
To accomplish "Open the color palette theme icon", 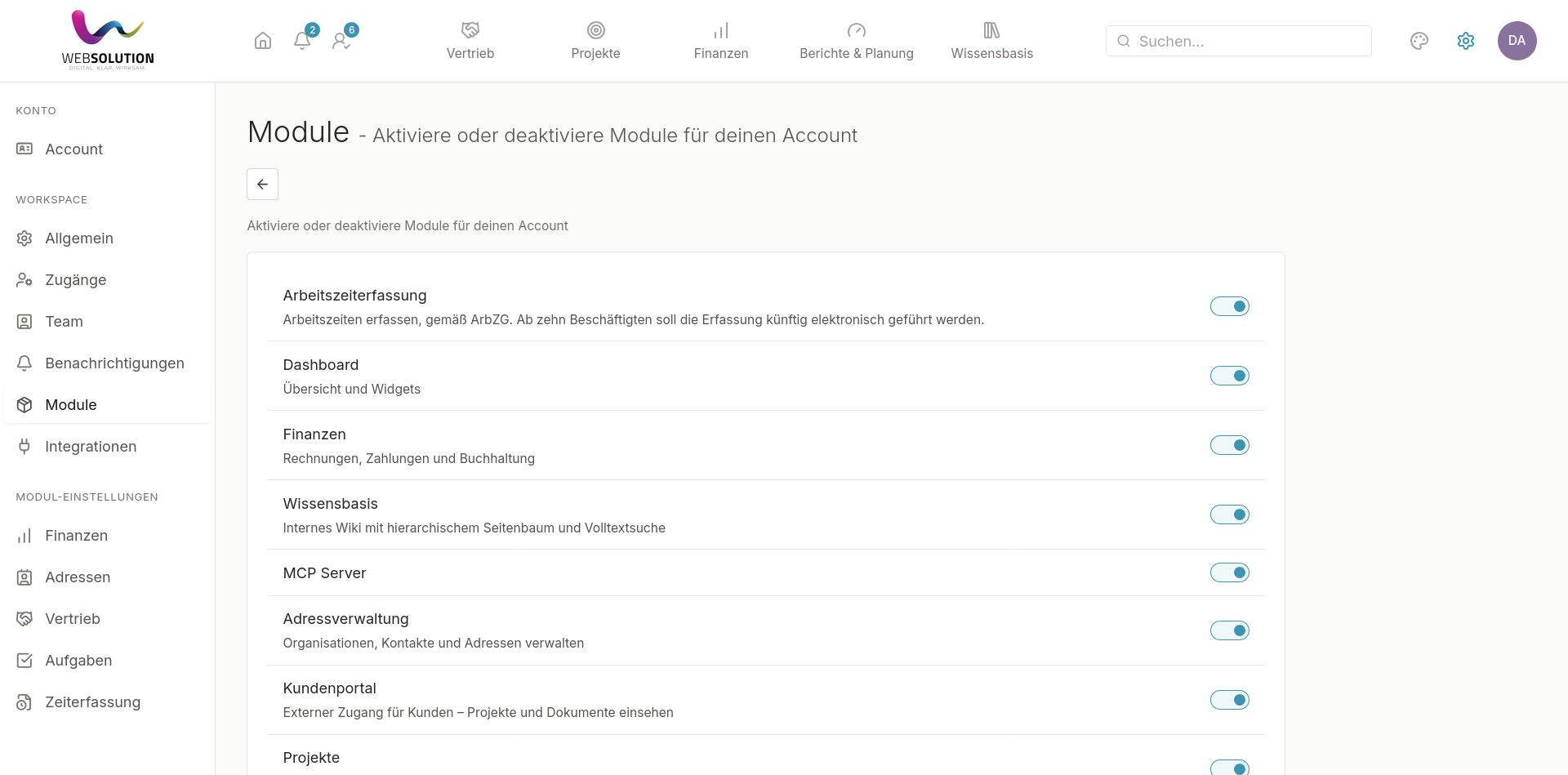I will [1419, 41].
